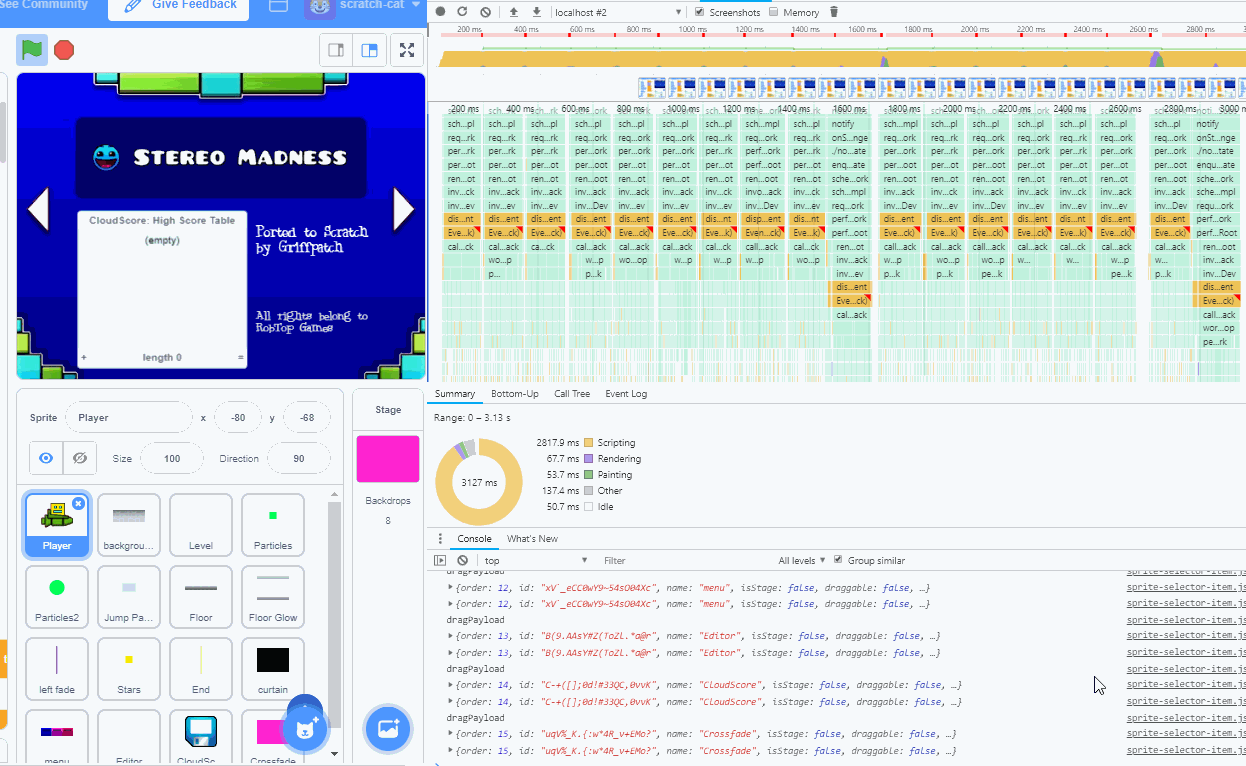Stop the project with the red stop sign

click(x=64, y=47)
